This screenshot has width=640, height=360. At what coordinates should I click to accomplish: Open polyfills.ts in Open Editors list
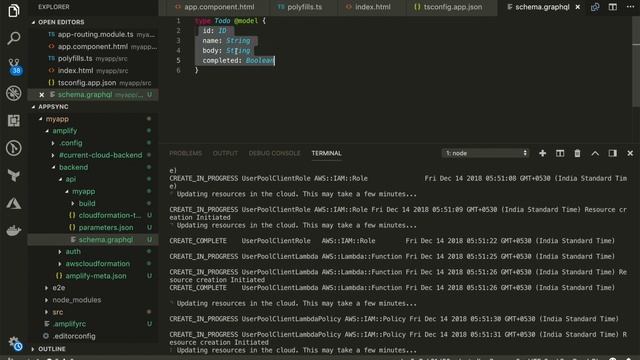[x=93, y=58]
